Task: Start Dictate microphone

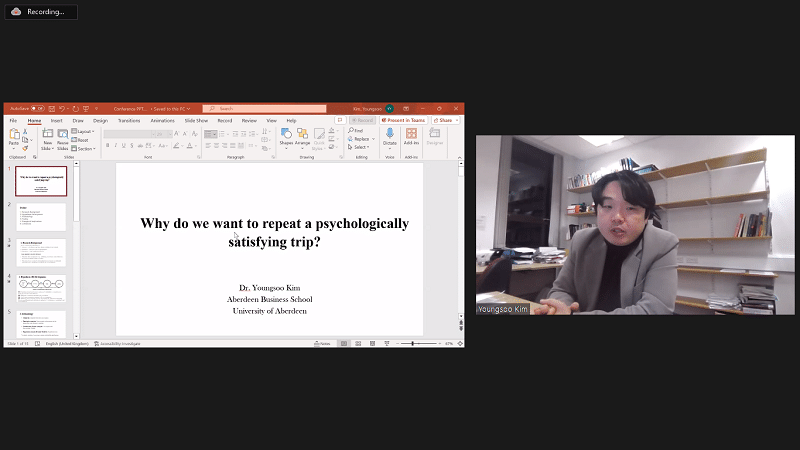Action: tap(389, 136)
